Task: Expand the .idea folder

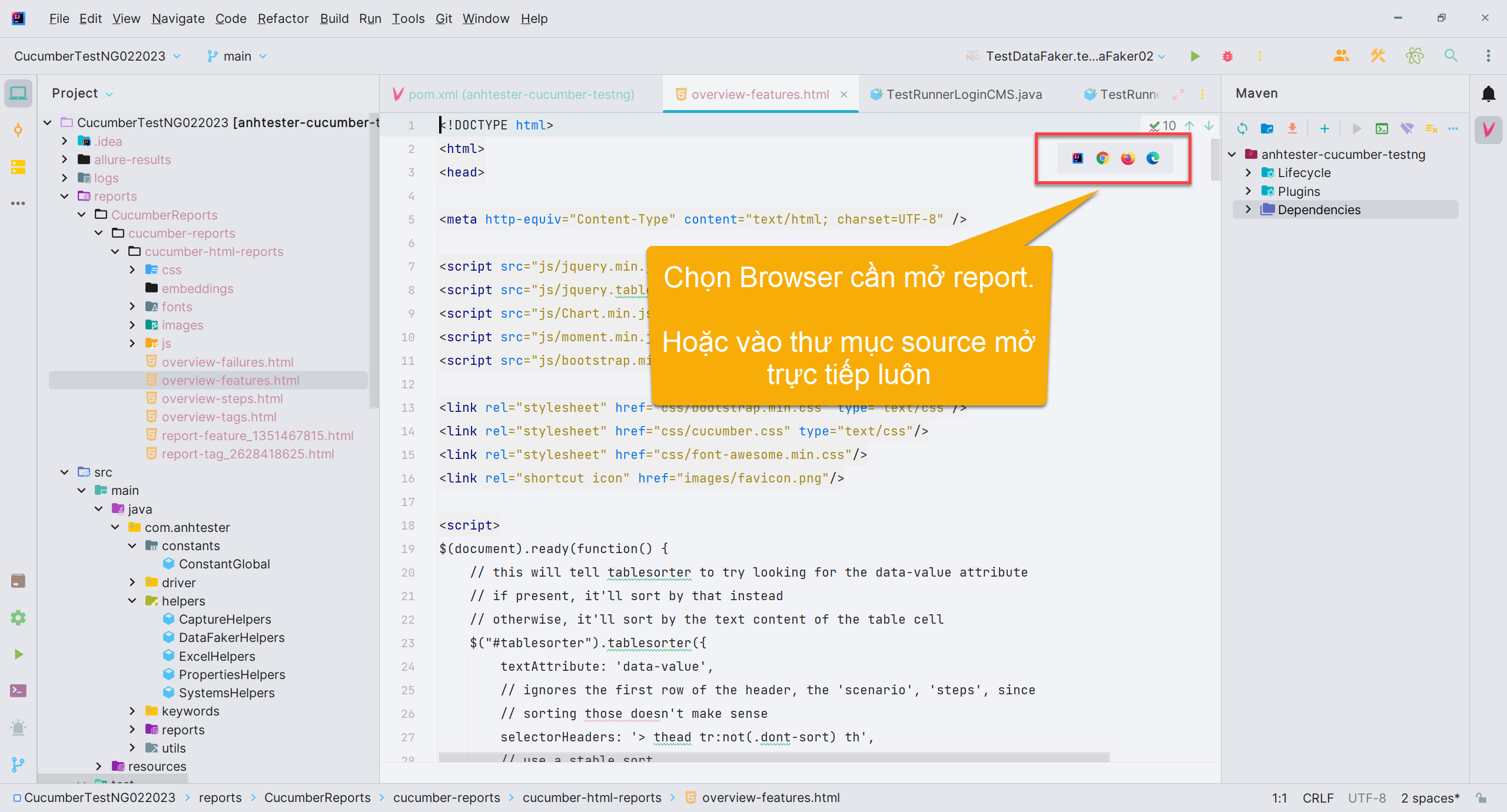Action: pos(65,141)
